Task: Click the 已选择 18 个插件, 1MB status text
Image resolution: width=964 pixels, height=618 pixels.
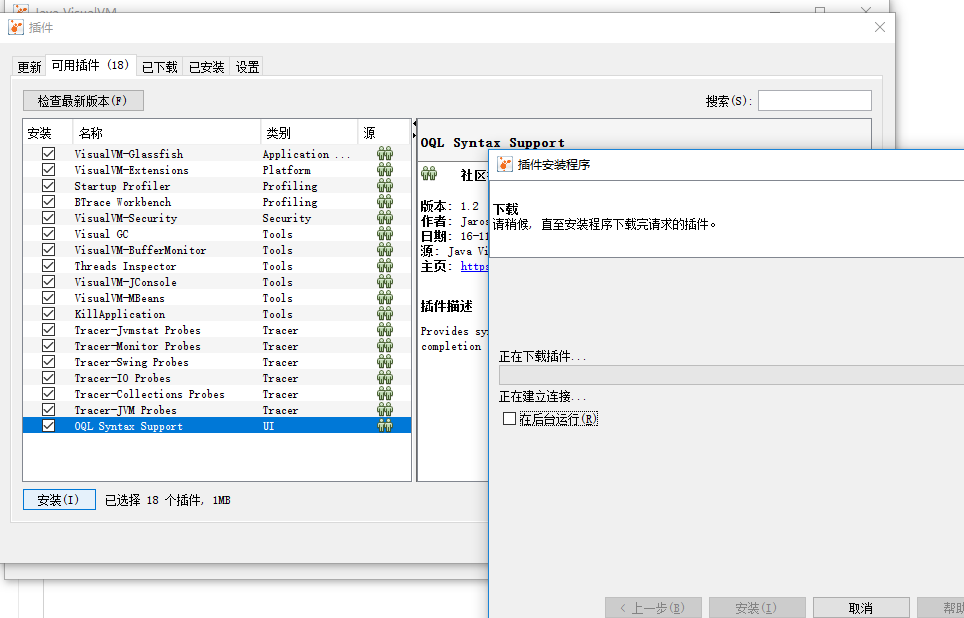Action: click(x=168, y=501)
